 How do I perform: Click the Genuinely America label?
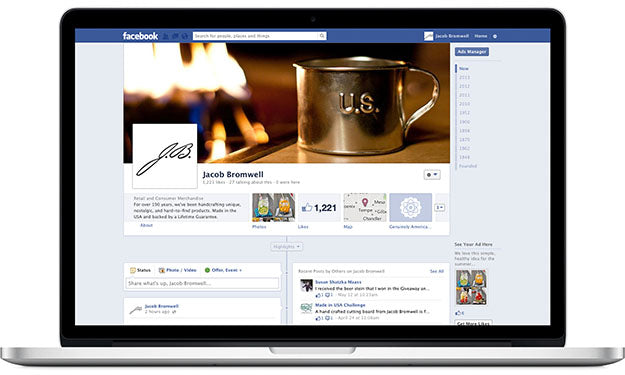[x=410, y=227]
